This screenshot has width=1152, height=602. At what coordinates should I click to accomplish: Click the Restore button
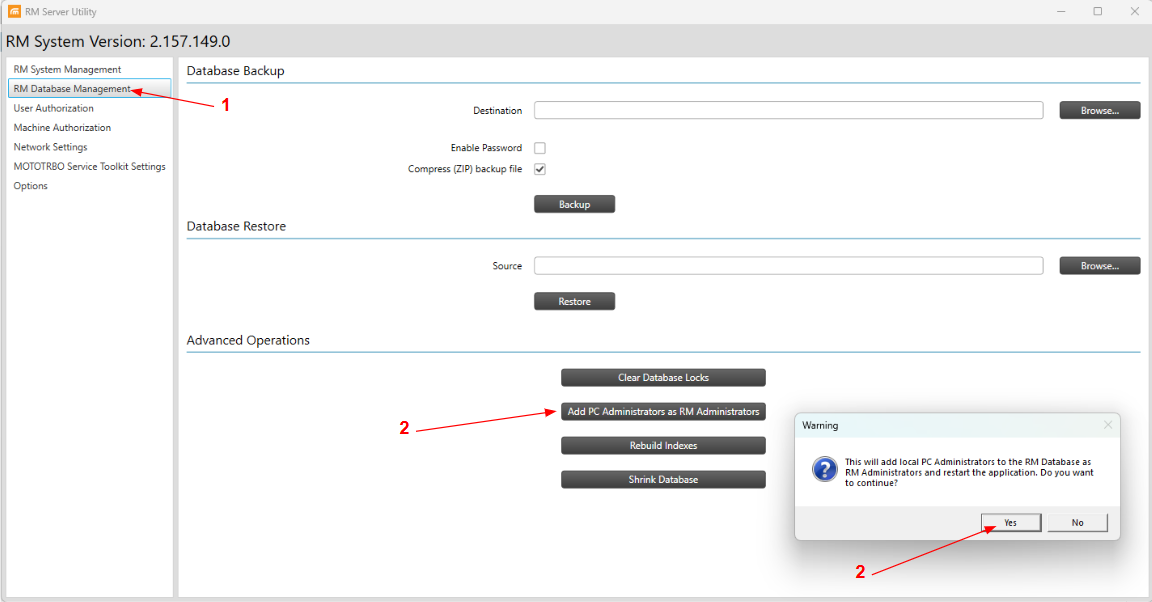coord(575,301)
